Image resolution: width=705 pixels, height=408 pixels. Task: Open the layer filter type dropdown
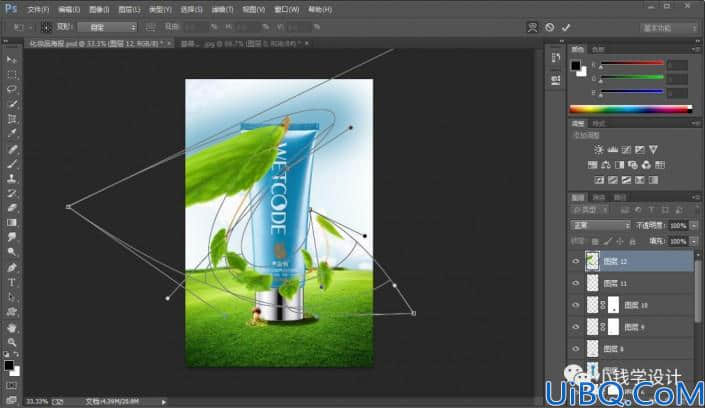point(590,210)
